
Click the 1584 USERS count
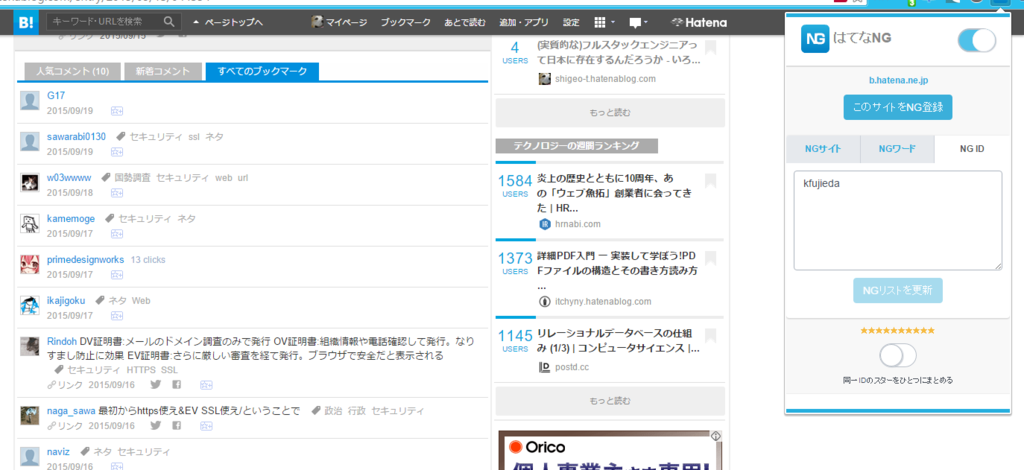pos(515,185)
